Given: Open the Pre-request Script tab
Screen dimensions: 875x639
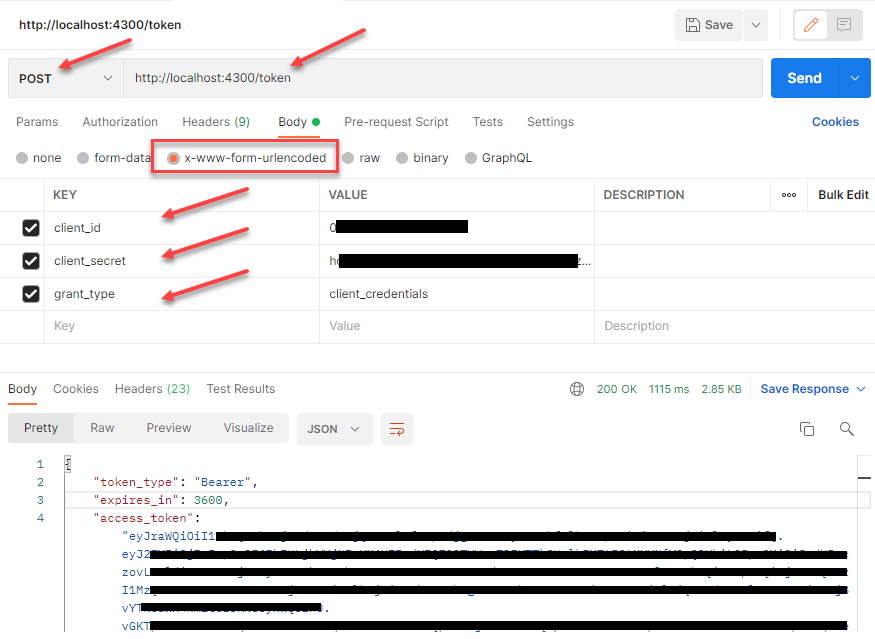Looking at the screenshot, I should click(x=396, y=122).
